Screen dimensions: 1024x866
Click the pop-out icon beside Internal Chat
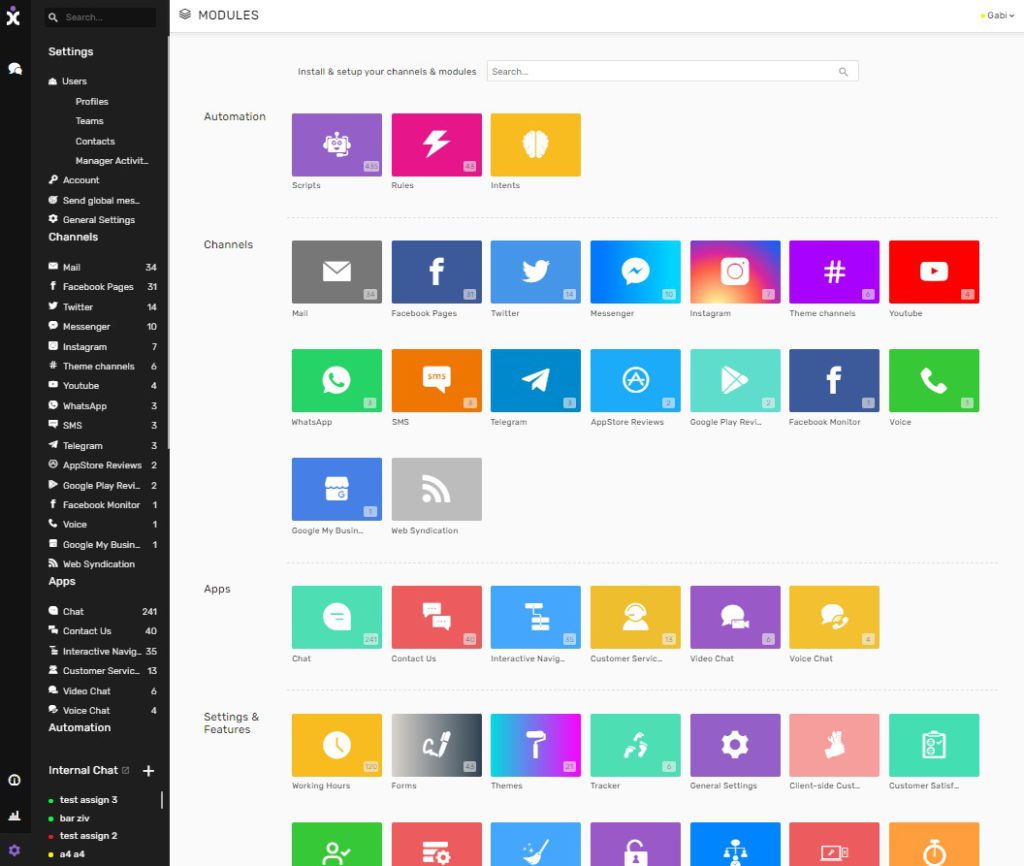pos(125,771)
